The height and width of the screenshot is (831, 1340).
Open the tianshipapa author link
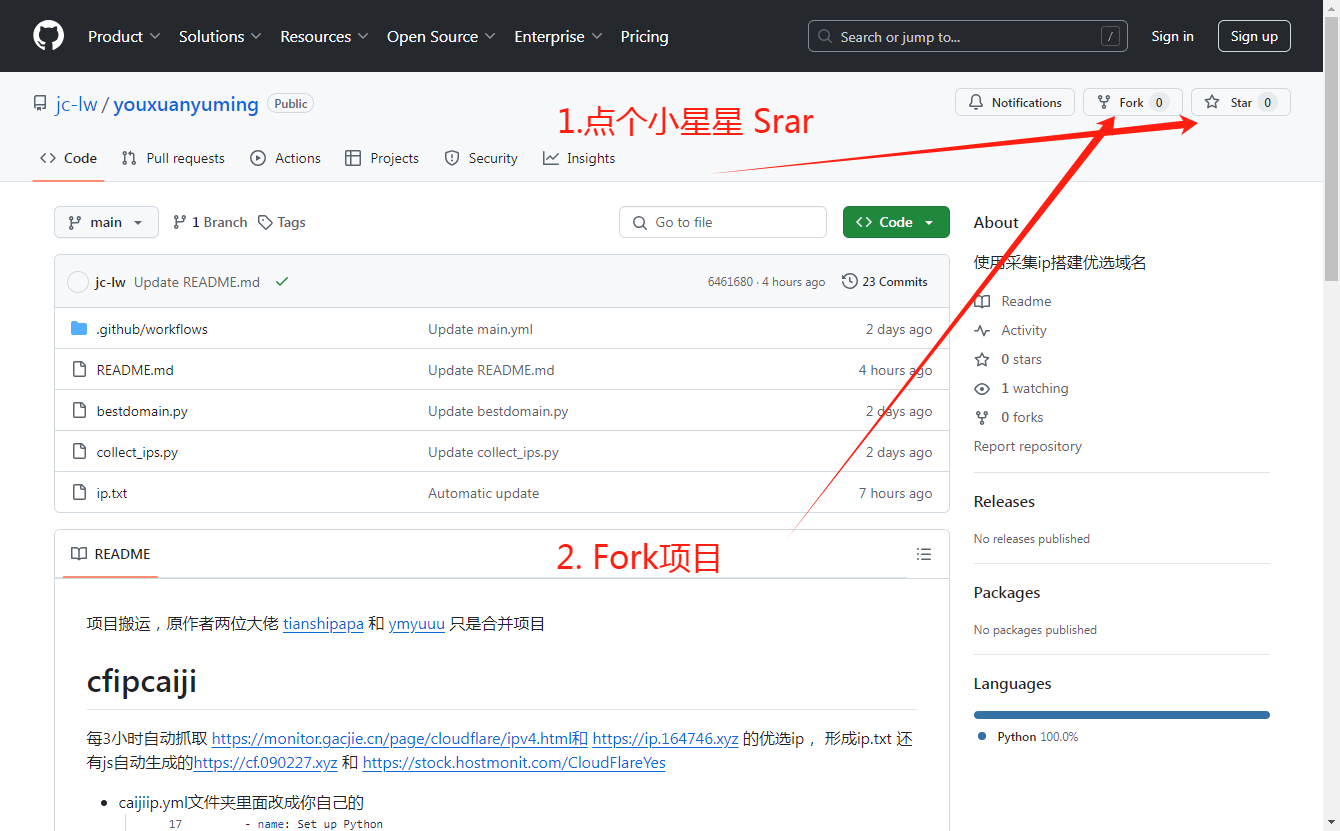point(323,624)
